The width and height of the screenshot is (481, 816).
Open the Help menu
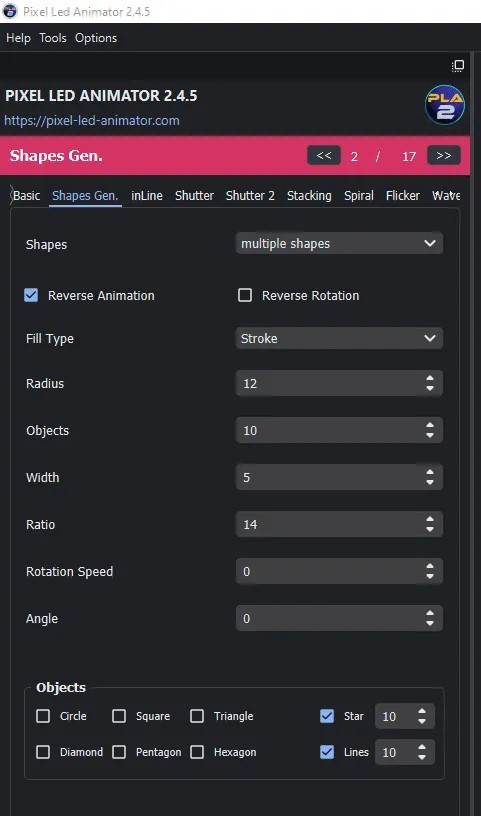[18, 38]
